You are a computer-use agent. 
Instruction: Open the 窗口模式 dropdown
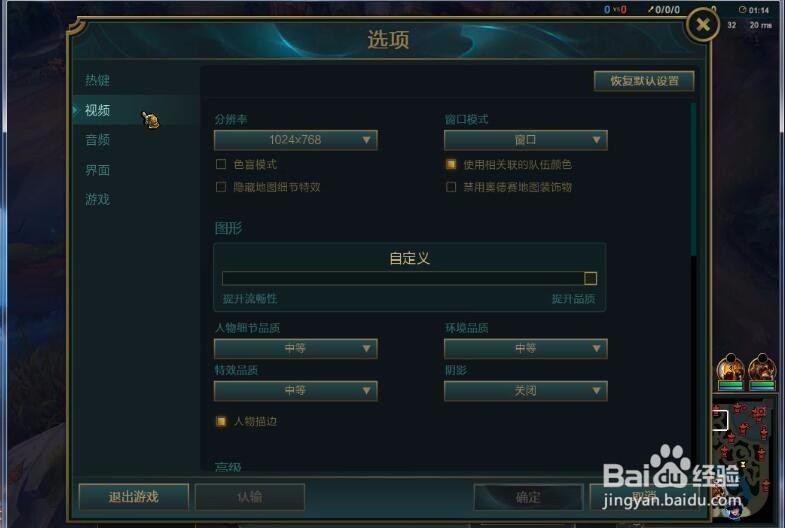526,140
